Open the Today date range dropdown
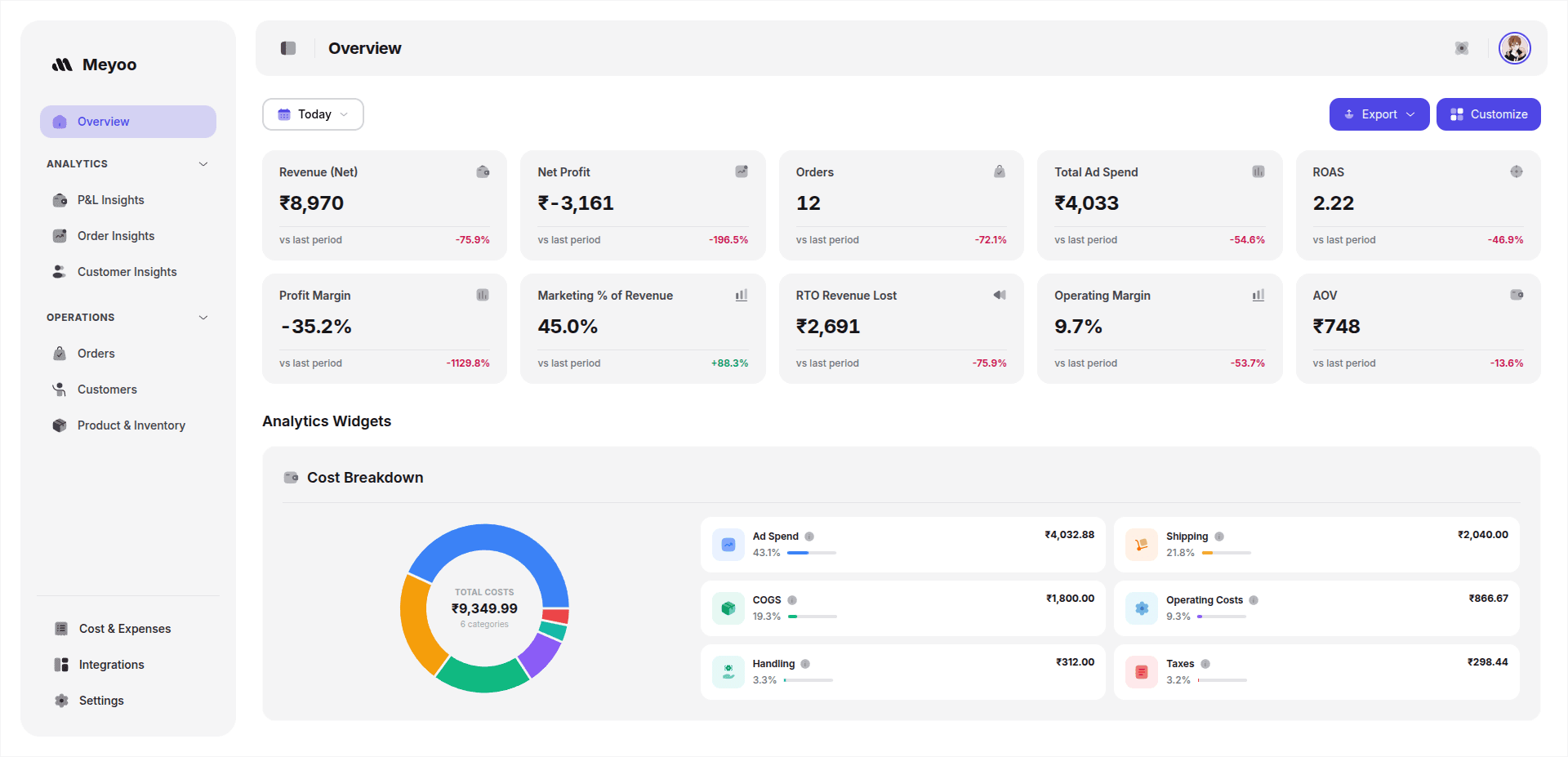Screen dimensions: 1568x757 click(x=313, y=114)
